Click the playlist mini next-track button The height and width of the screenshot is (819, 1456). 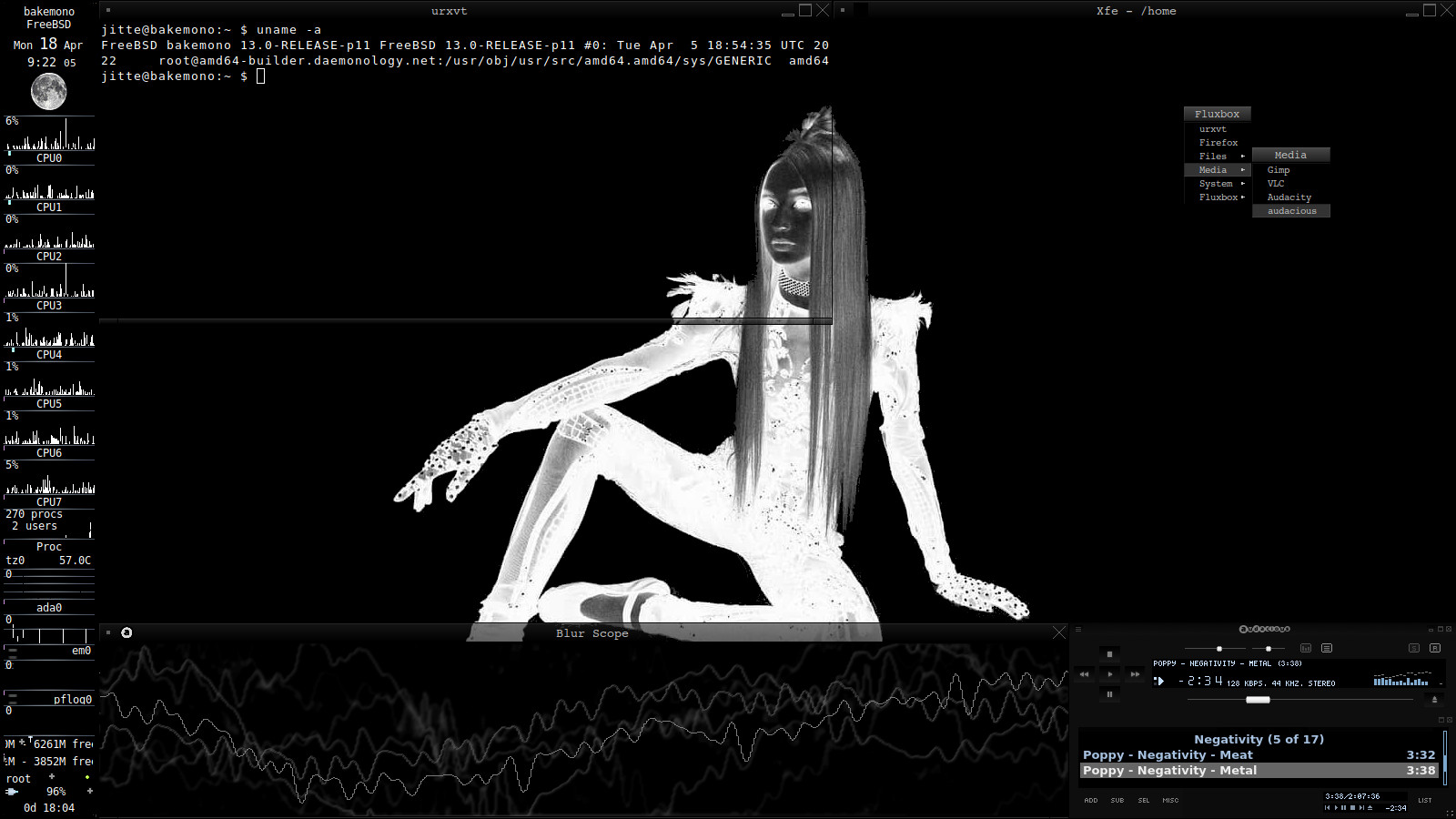click(x=1361, y=807)
